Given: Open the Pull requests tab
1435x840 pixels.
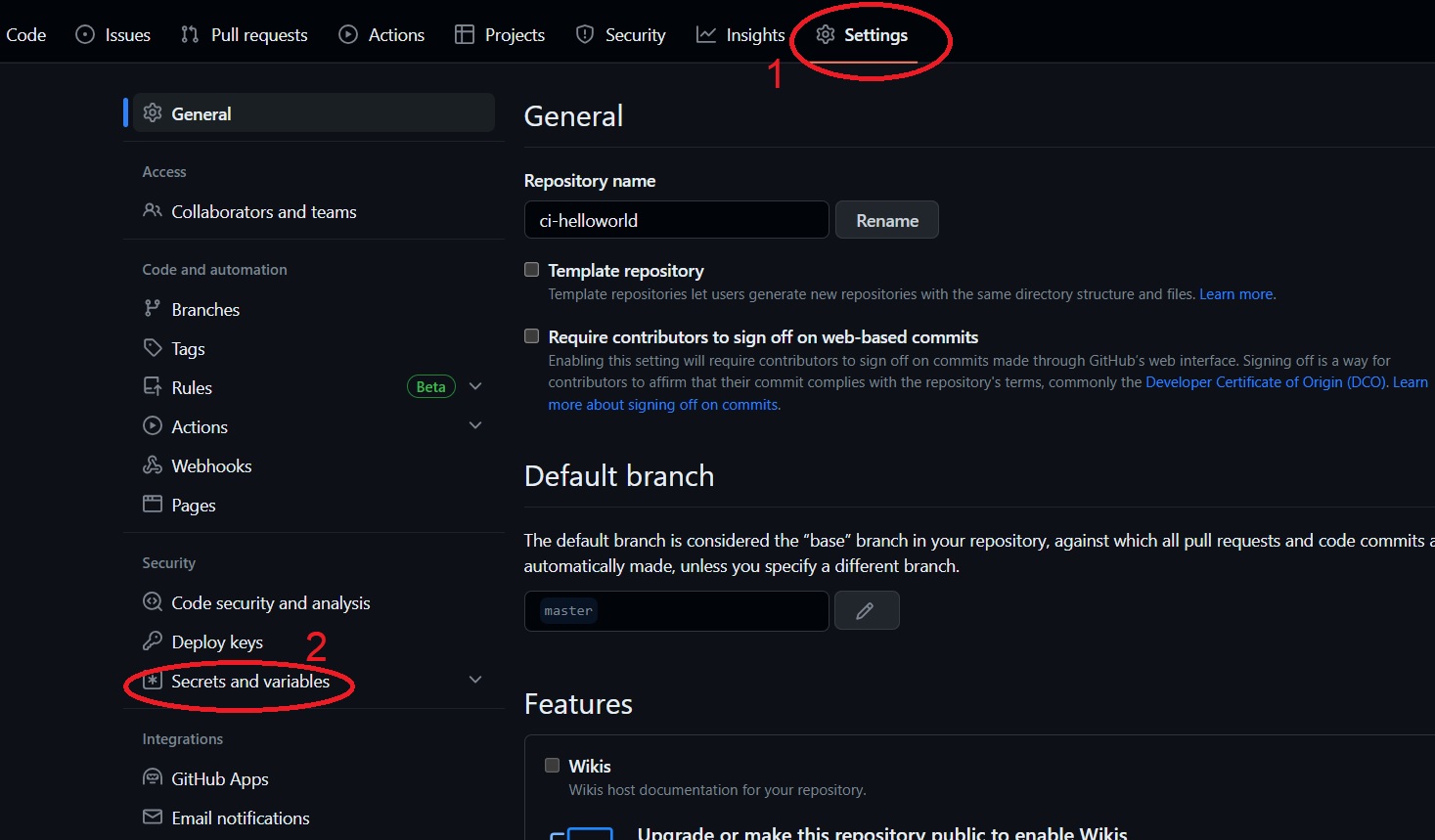Looking at the screenshot, I should pyautogui.click(x=245, y=35).
